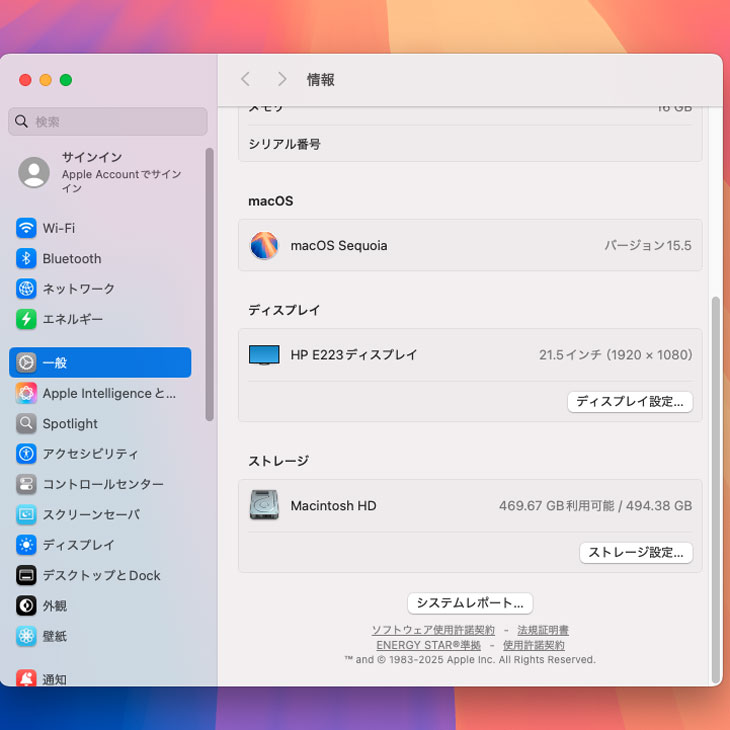Click the search magnifier icon
This screenshot has height=730, width=730.
pyautogui.click(x=21, y=122)
